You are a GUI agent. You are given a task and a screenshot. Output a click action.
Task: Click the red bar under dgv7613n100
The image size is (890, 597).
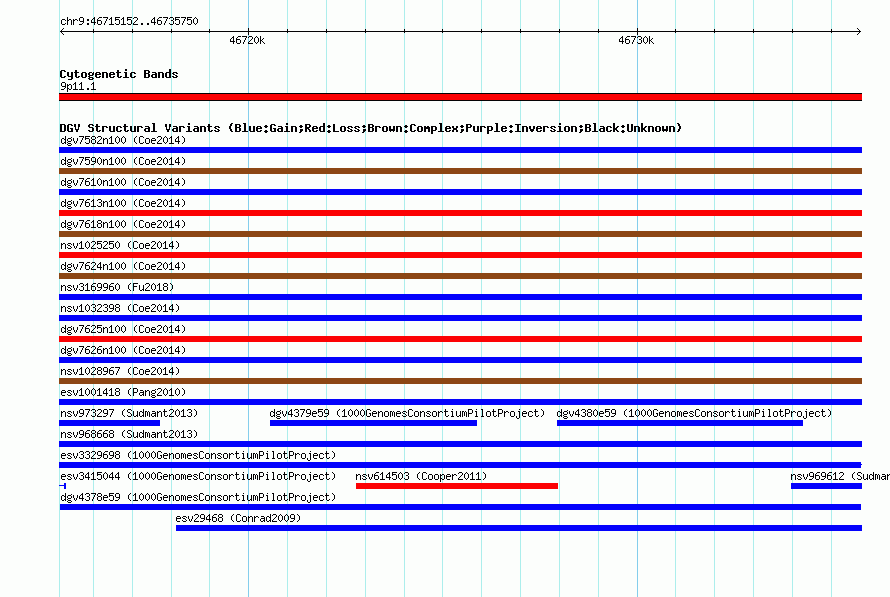(460, 213)
